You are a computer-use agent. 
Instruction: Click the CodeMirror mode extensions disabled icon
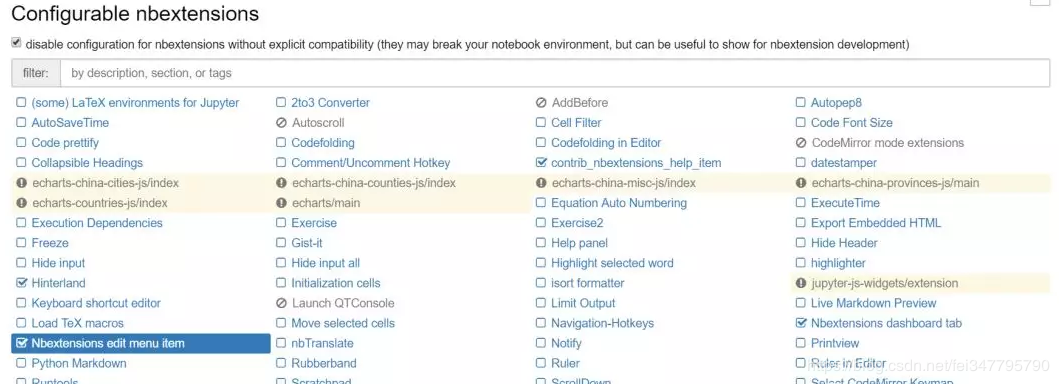point(801,143)
